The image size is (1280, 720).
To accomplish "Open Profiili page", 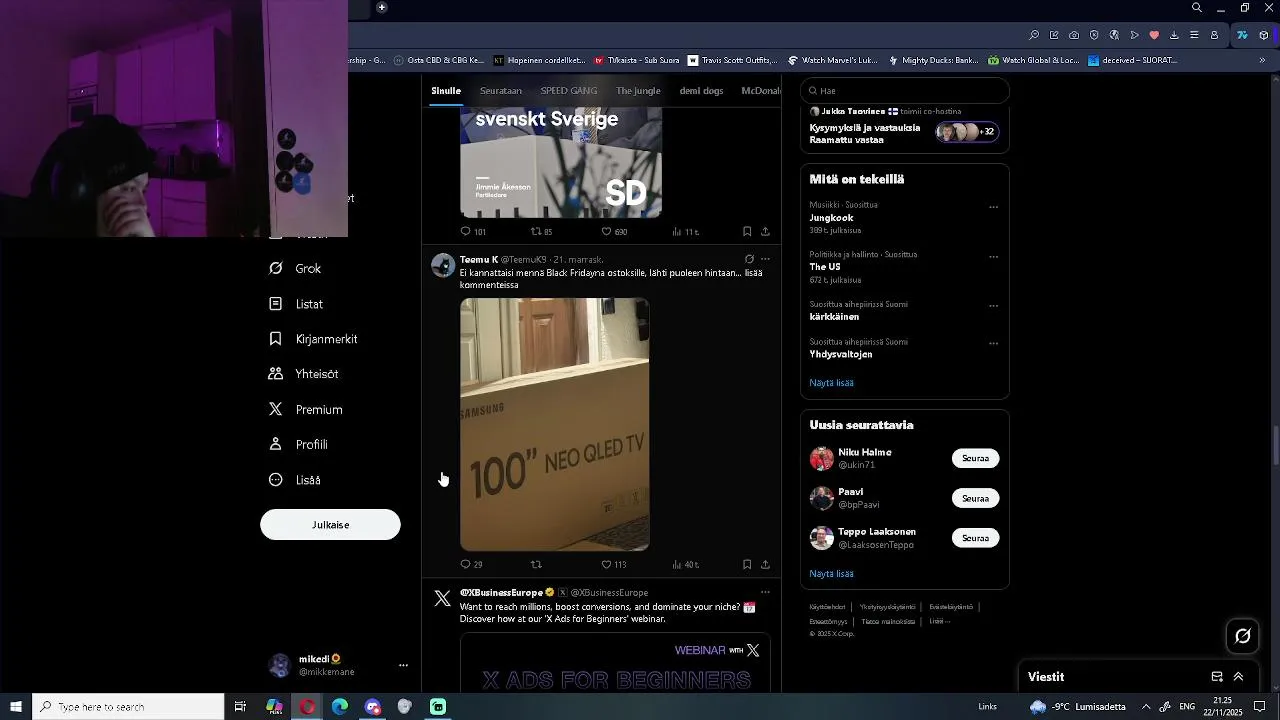I will click(298, 444).
